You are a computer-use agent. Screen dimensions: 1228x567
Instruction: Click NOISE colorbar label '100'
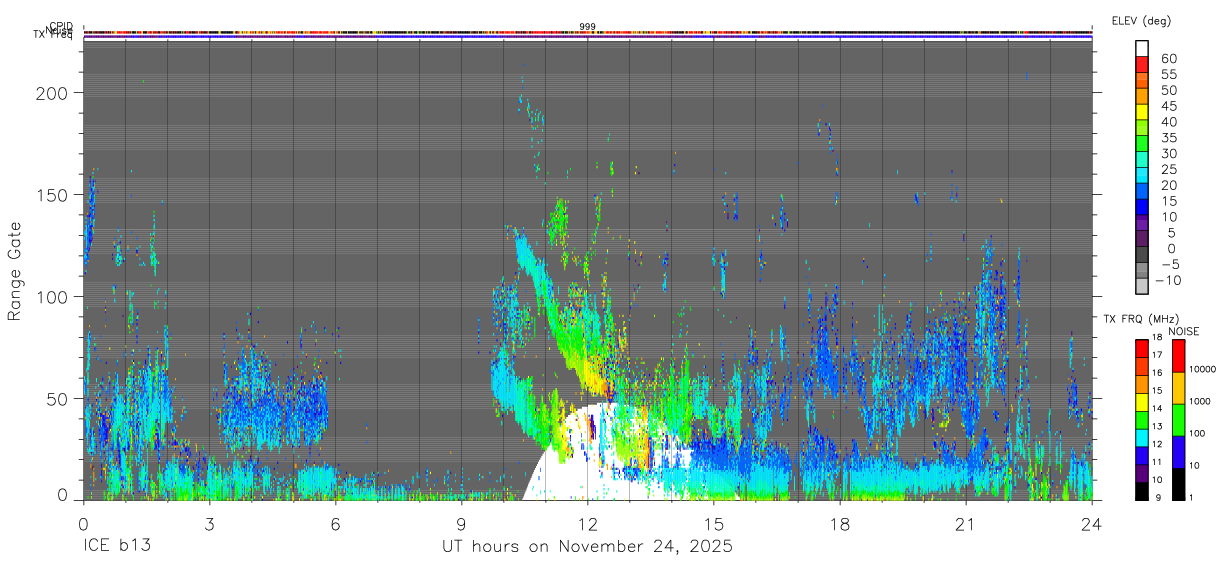click(x=1198, y=433)
